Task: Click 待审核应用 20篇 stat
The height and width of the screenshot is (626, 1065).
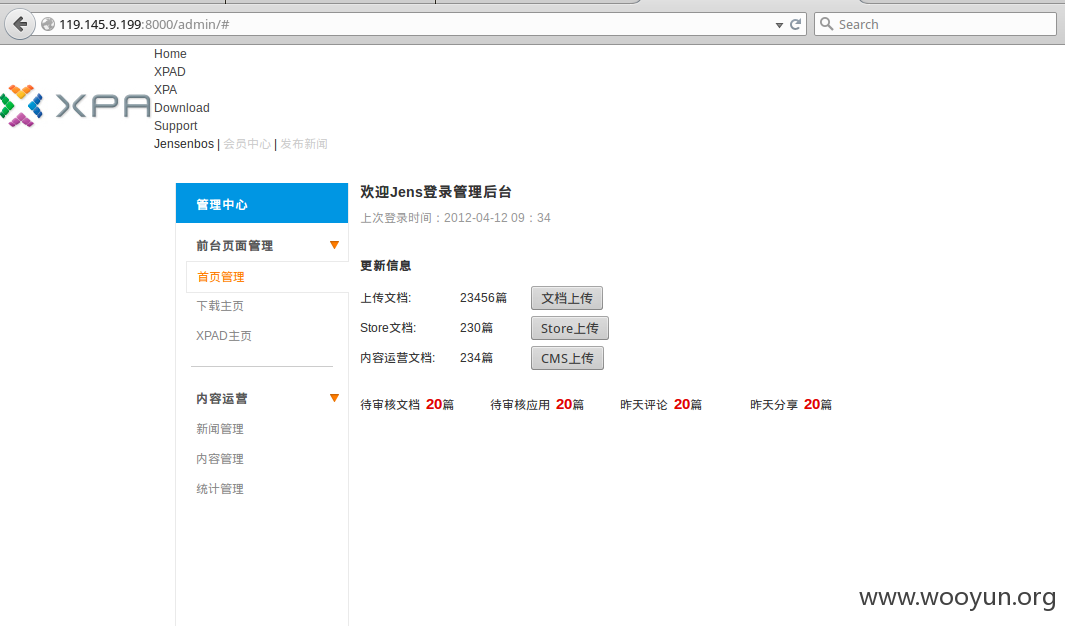Action: click(537, 405)
